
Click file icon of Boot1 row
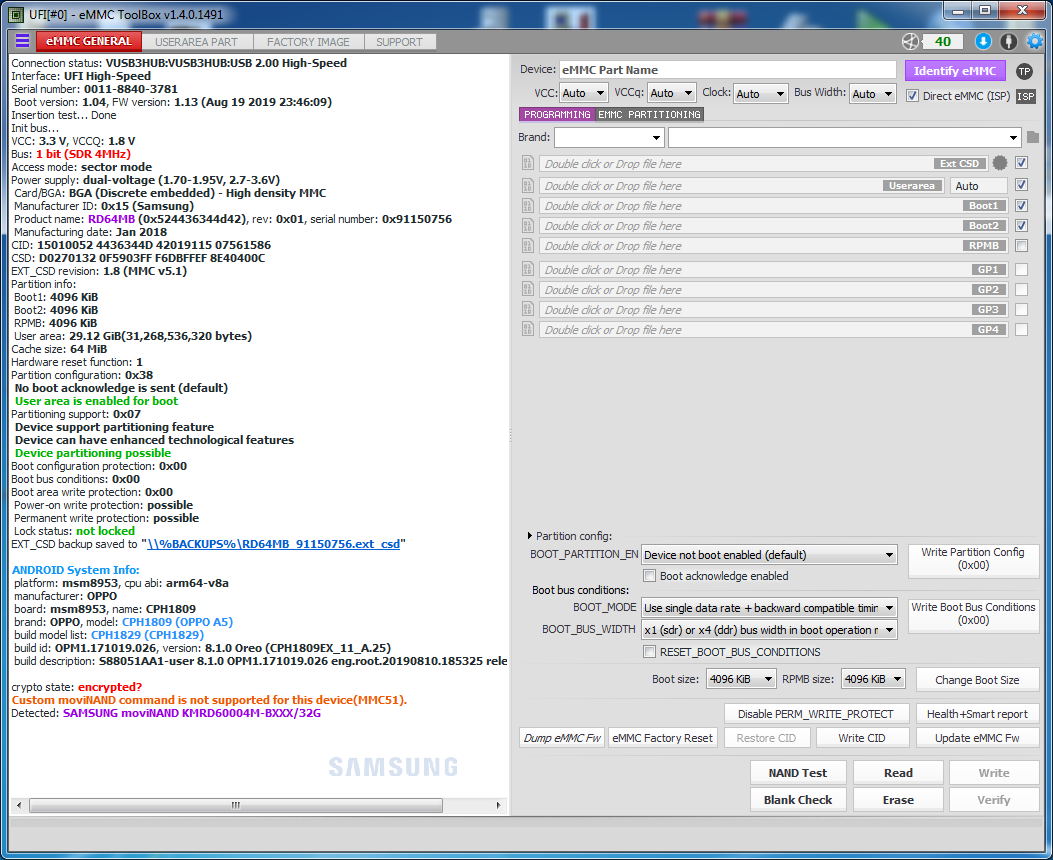click(528, 205)
